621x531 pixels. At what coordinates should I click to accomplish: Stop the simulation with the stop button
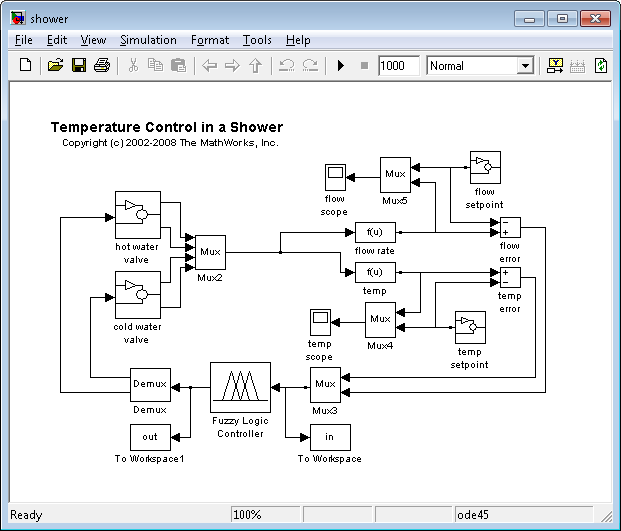click(x=364, y=65)
